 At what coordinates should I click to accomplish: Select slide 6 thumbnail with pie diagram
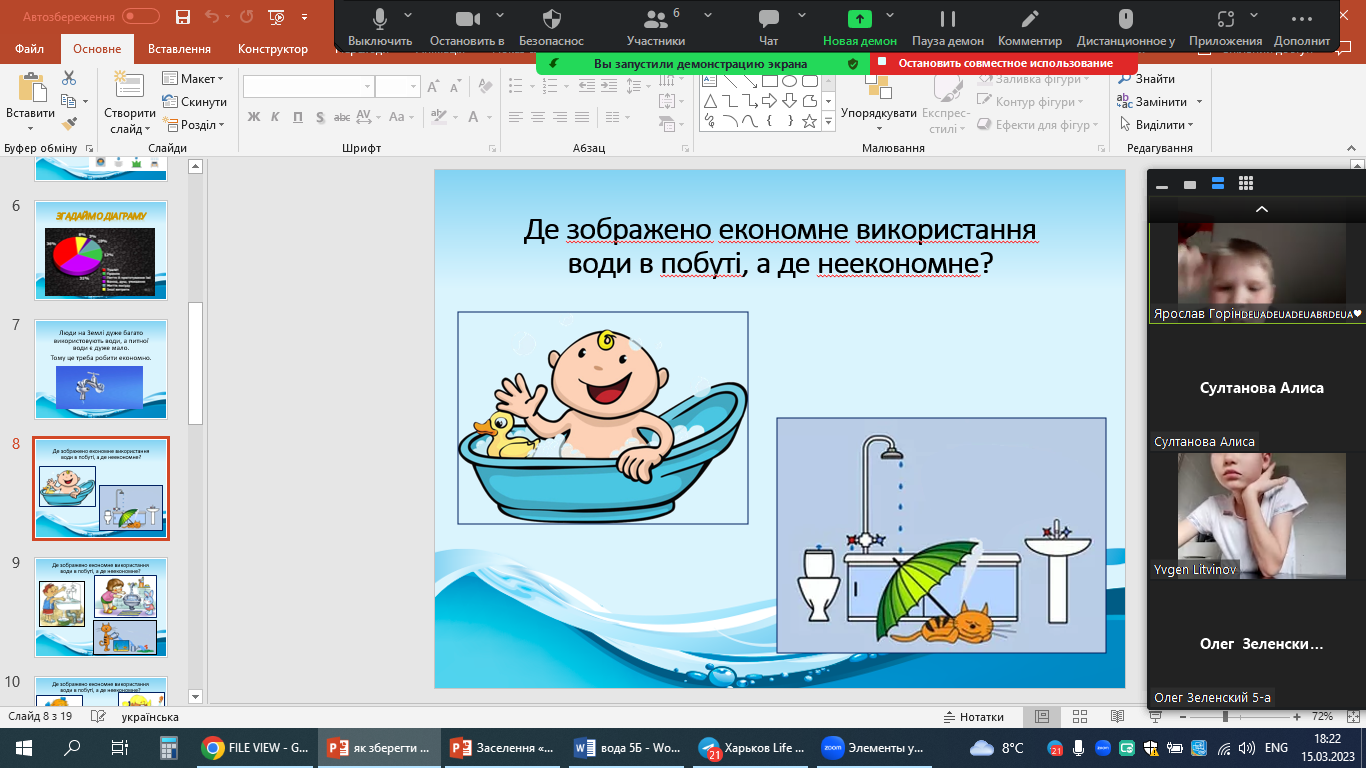click(x=101, y=250)
